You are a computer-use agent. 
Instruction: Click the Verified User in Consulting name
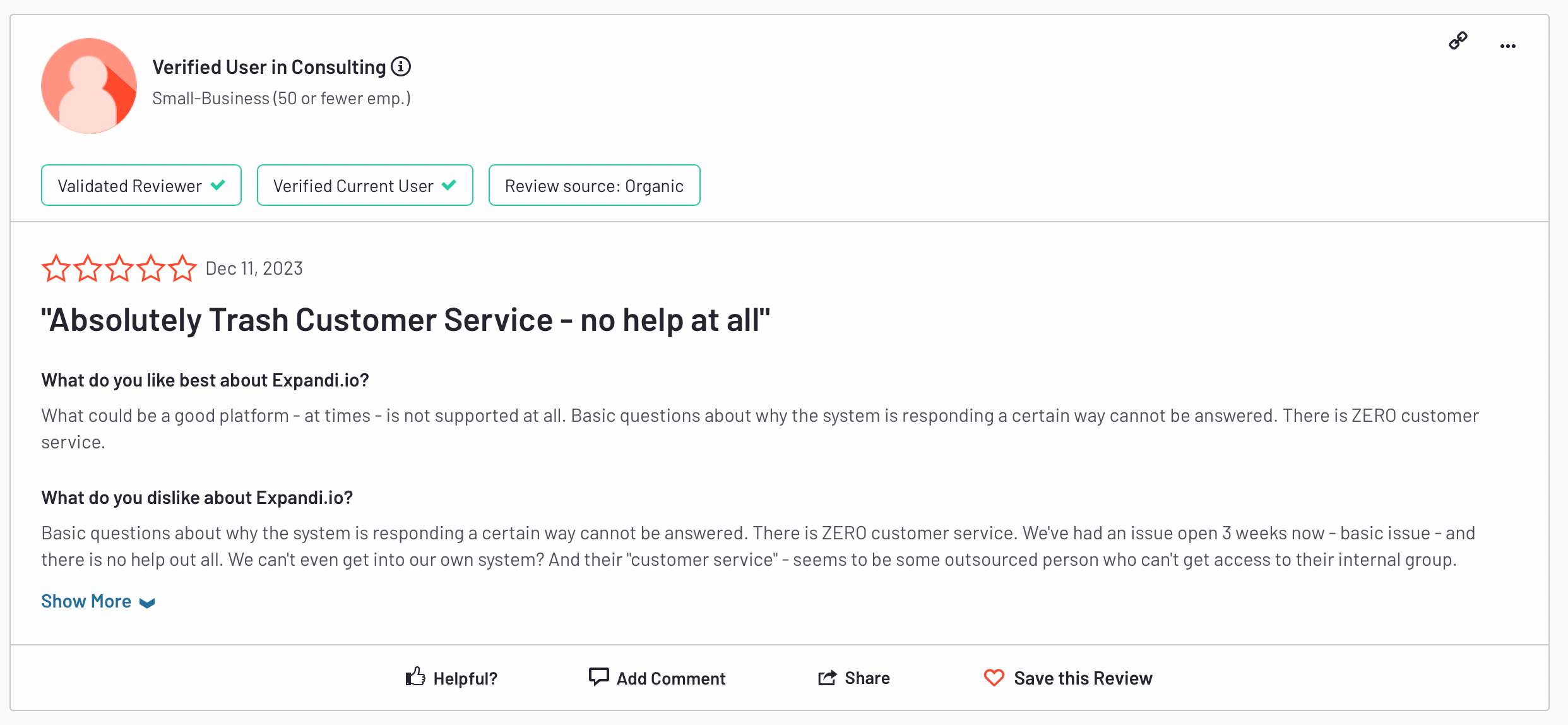[x=270, y=67]
